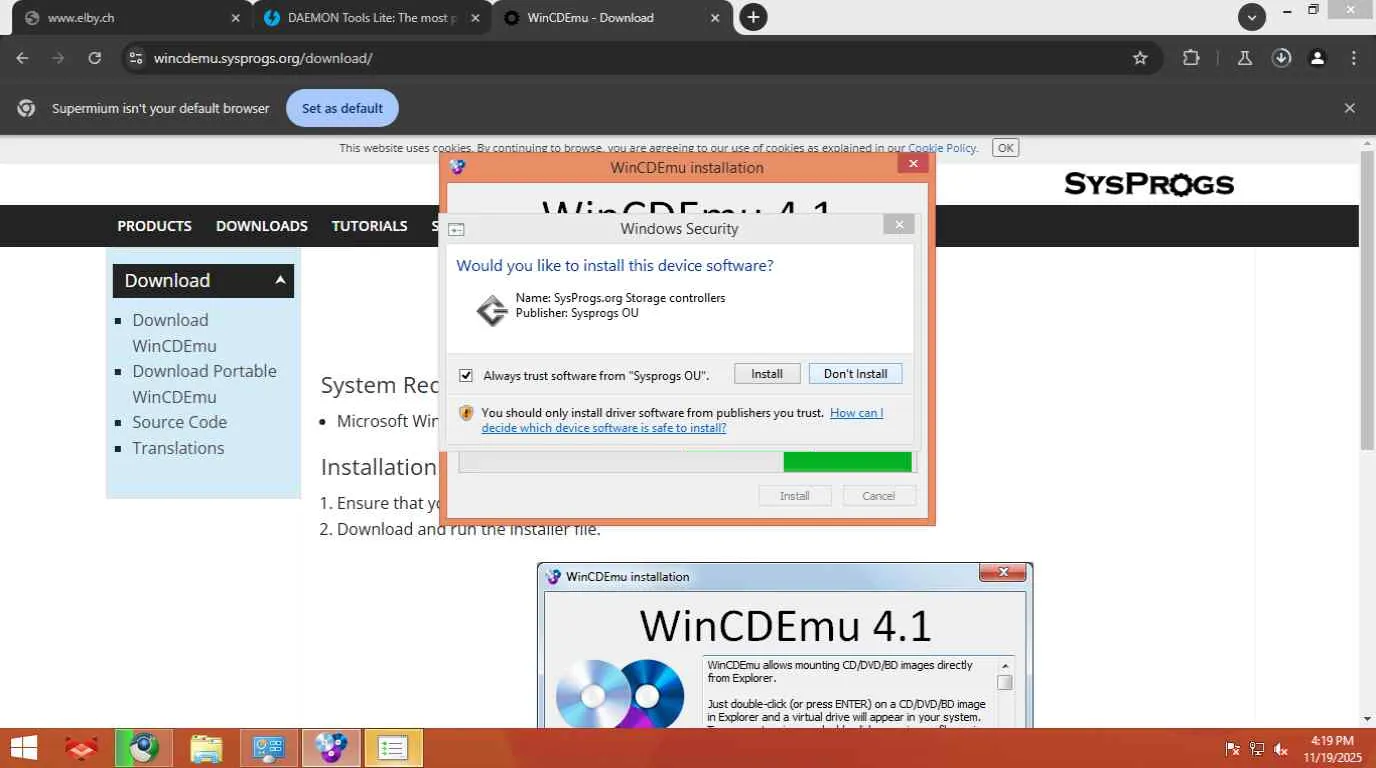Image resolution: width=1376 pixels, height=768 pixels.
Task: Click the scroll-up arrow of the page scrollbar
Action: (x=1367, y=143)
